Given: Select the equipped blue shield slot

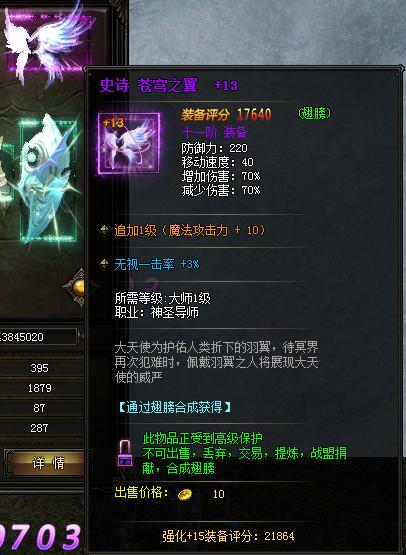Looking at the screenshot, I should tap(48, 181).
